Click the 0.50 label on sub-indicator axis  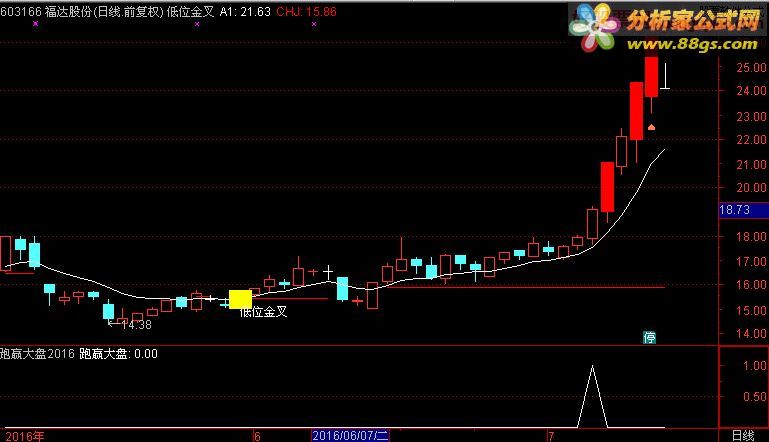coord(754,396)
